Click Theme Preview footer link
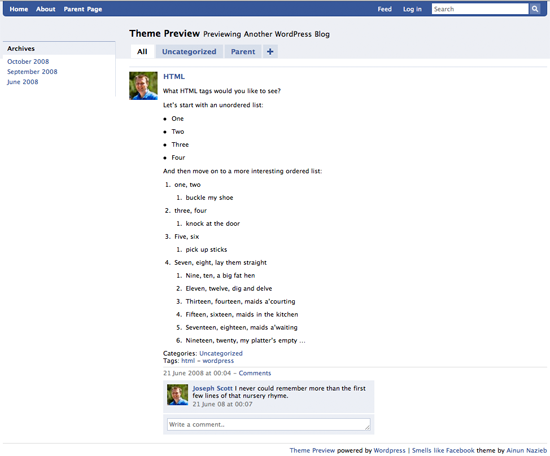550x456 pixels. [312, 450]
